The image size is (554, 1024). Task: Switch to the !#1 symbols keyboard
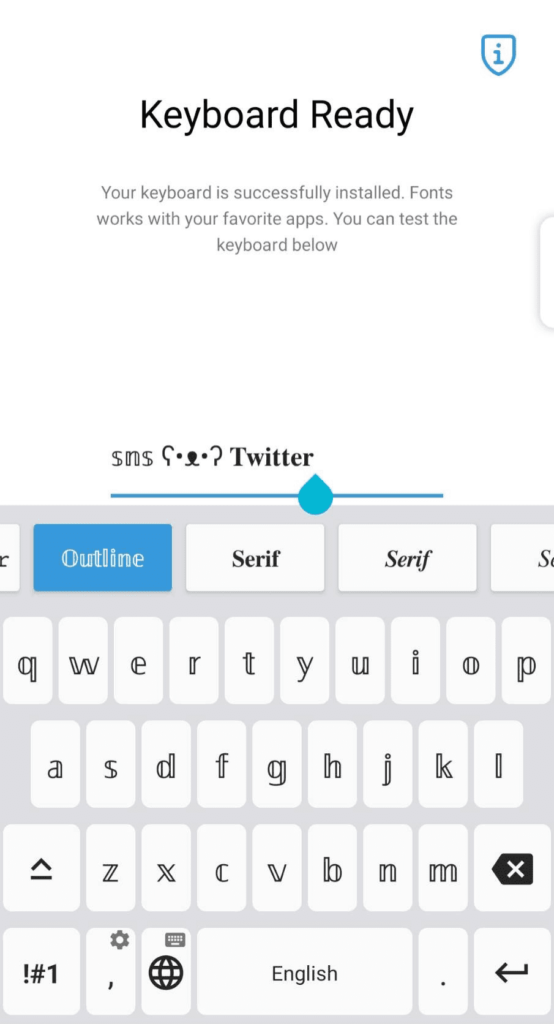42,972
